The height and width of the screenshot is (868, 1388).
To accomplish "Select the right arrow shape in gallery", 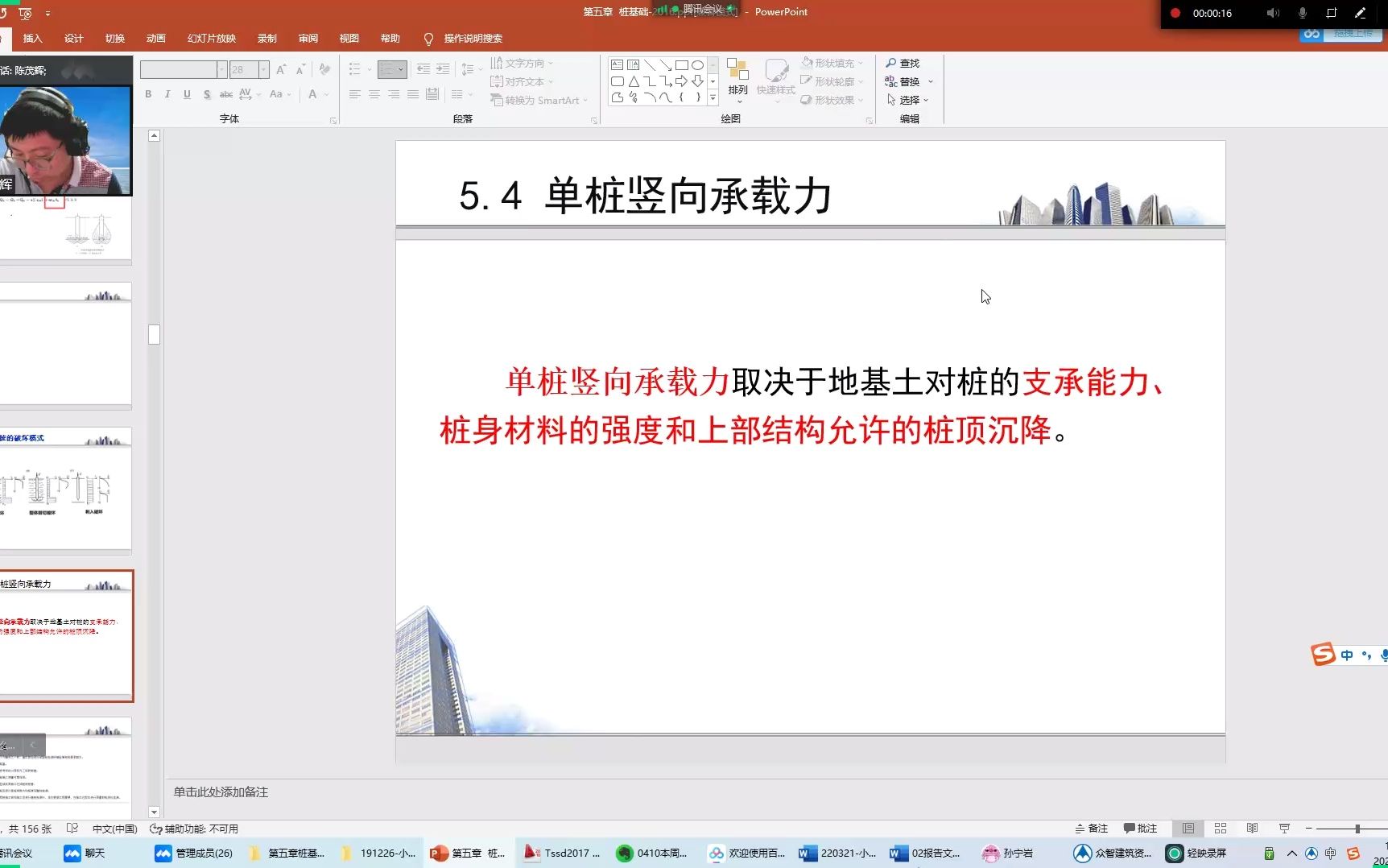I will 682,81.
